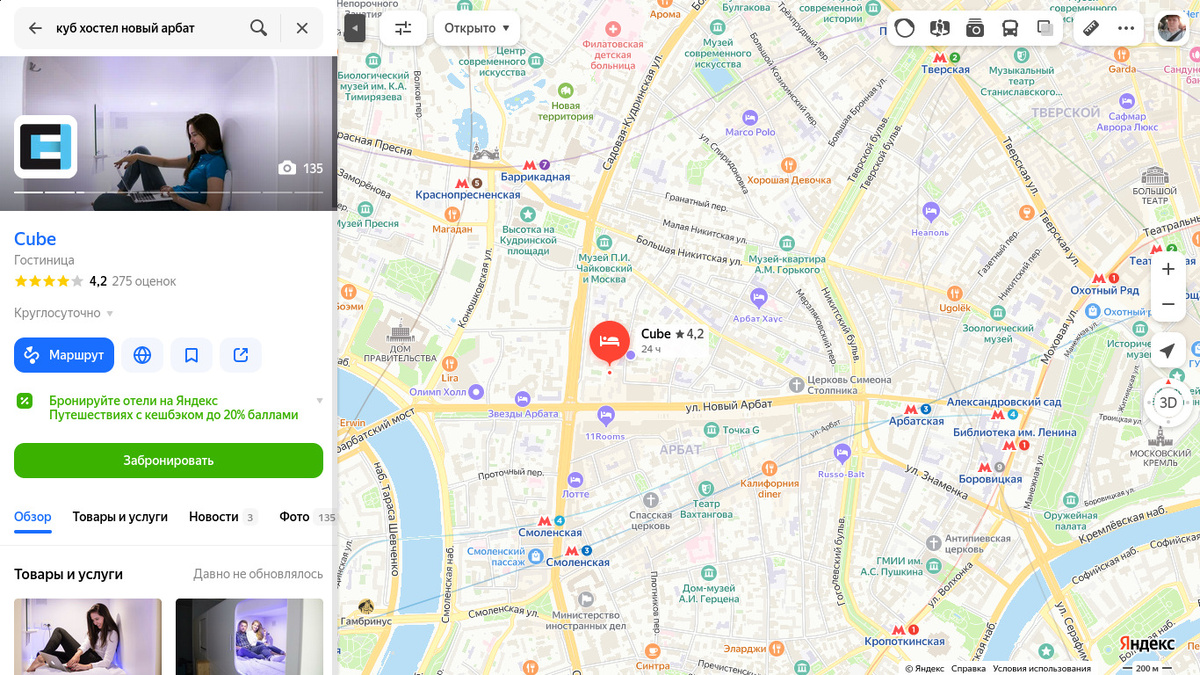Click the my-location arrow button
Screen dimensions: 1200x675
1167,351
